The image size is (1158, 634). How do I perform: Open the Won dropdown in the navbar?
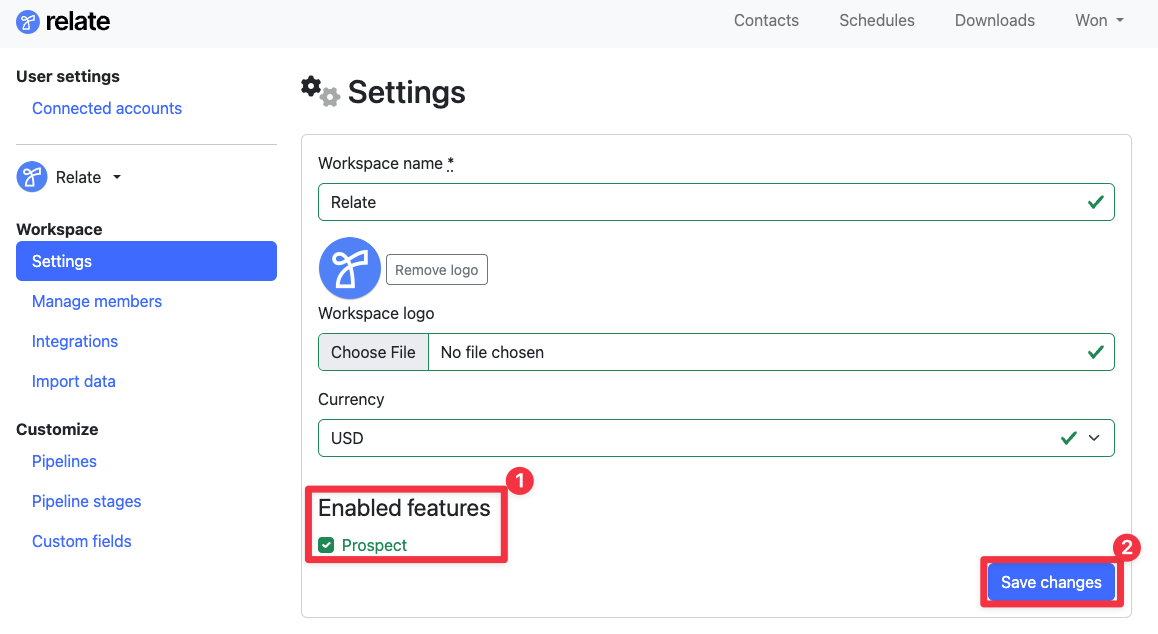1097,20
